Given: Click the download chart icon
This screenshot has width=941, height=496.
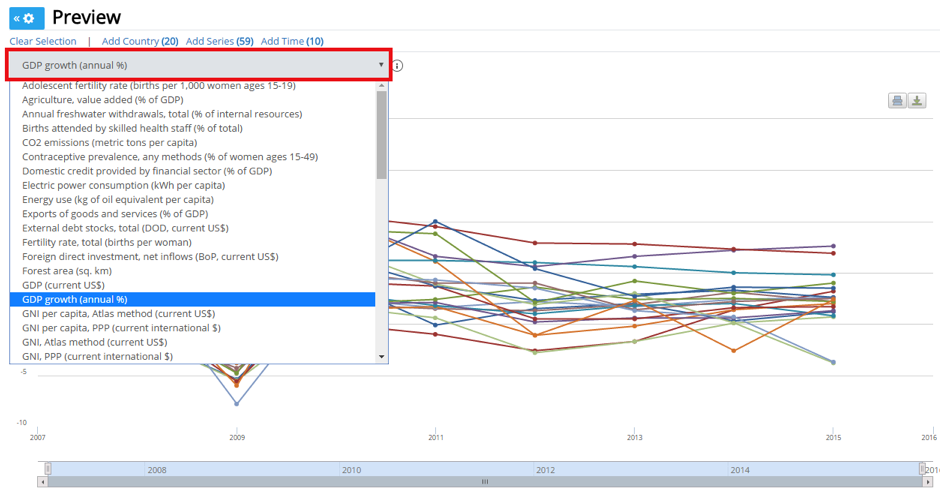Looking at the screenshot, I should [x=917, y=101].
